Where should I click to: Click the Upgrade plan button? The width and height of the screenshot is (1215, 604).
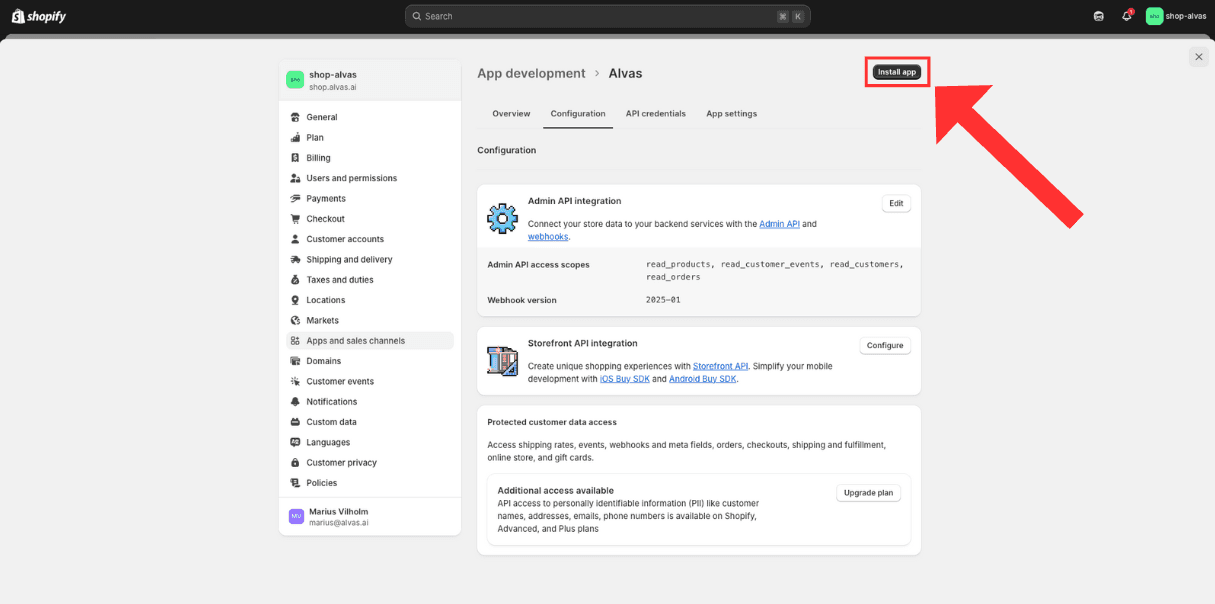[868, 493]
